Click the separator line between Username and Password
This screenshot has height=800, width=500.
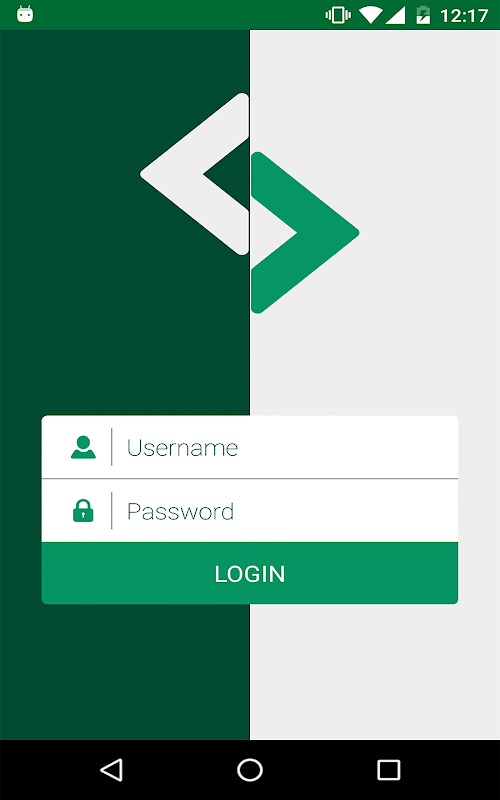(249, 479)
